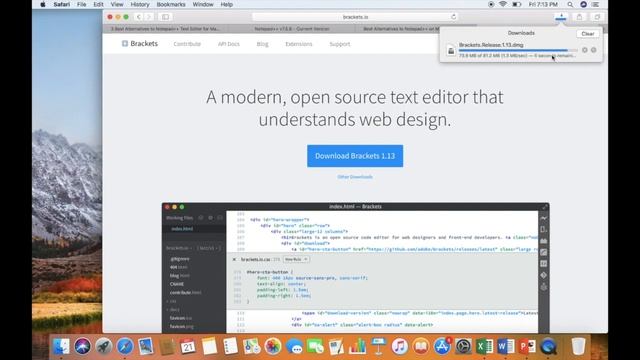This screenshot has width=640, height=360.
Task: Launch Siri from the Dock
Action: pos(82,347)
